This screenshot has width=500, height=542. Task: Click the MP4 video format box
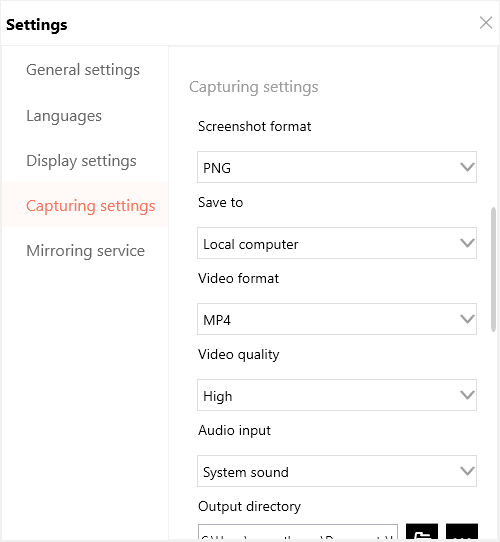point(337,319)
